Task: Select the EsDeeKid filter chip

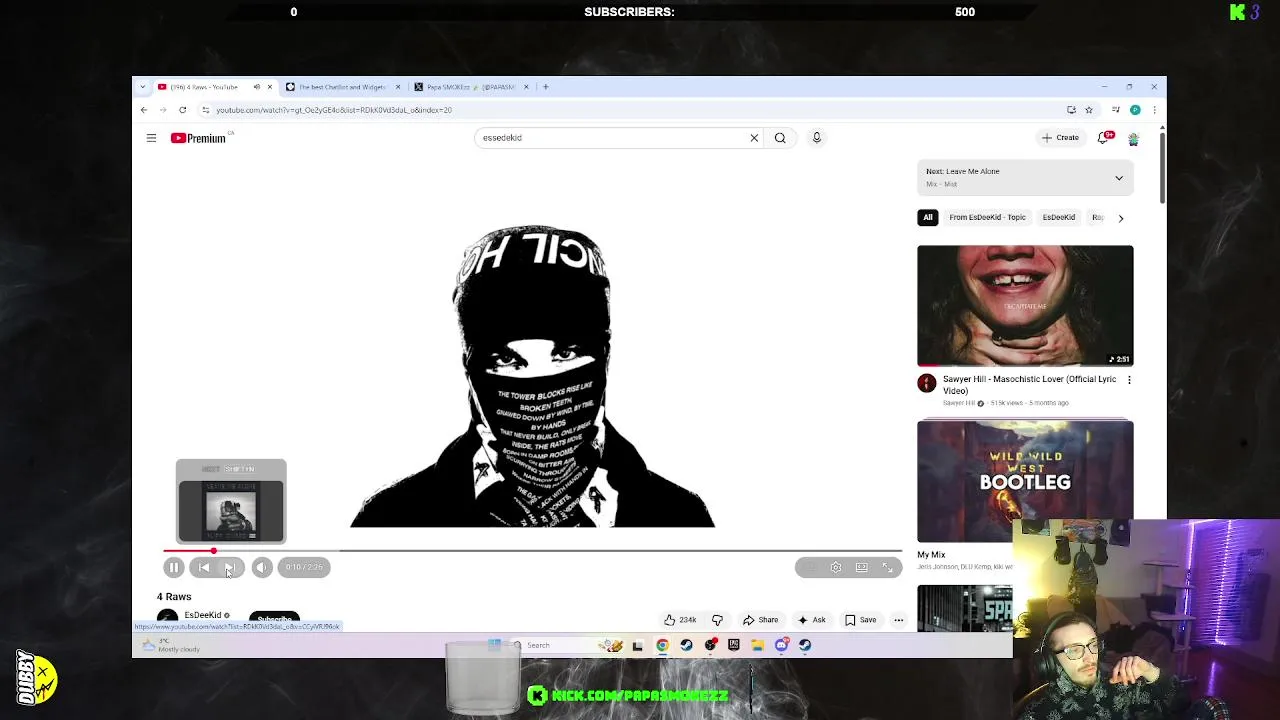Action: pos(1059,217)
